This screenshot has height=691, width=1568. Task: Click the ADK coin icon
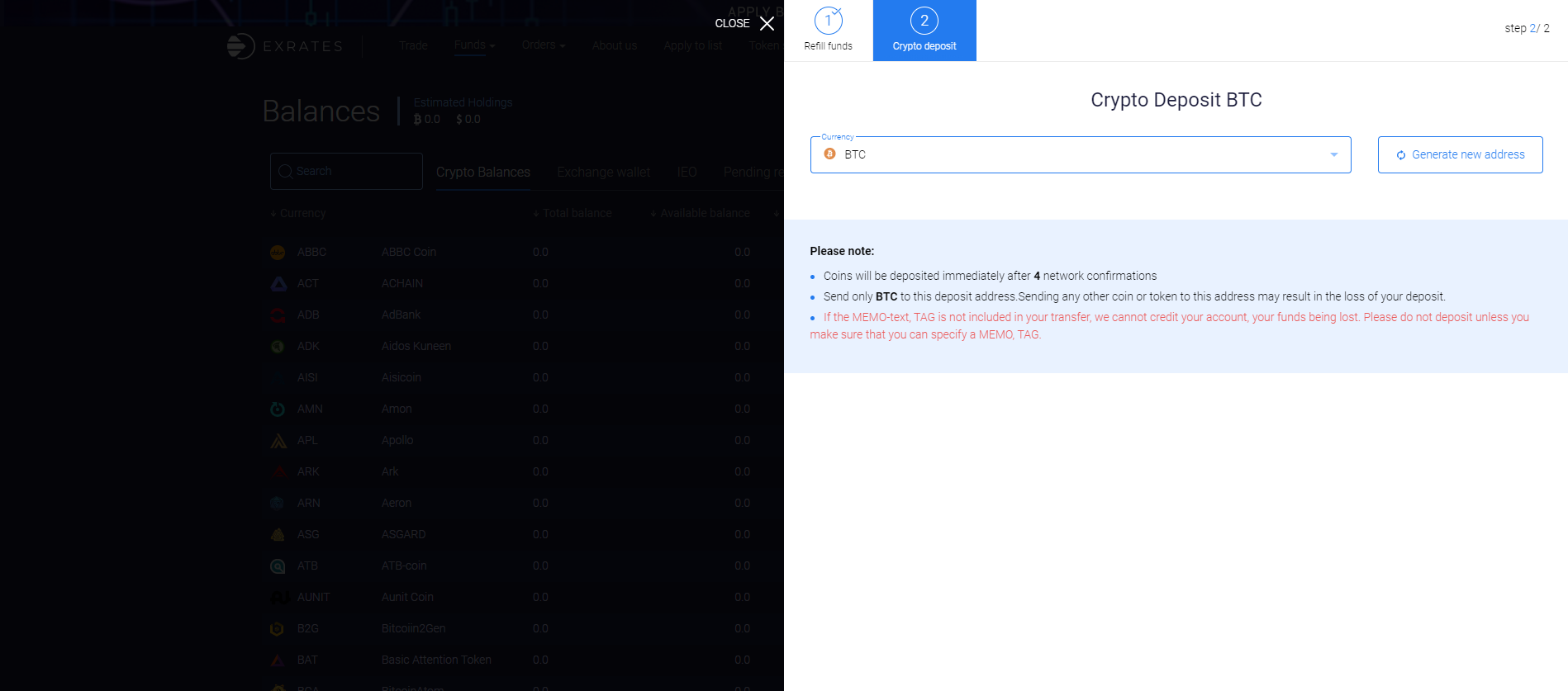point(278,346)
